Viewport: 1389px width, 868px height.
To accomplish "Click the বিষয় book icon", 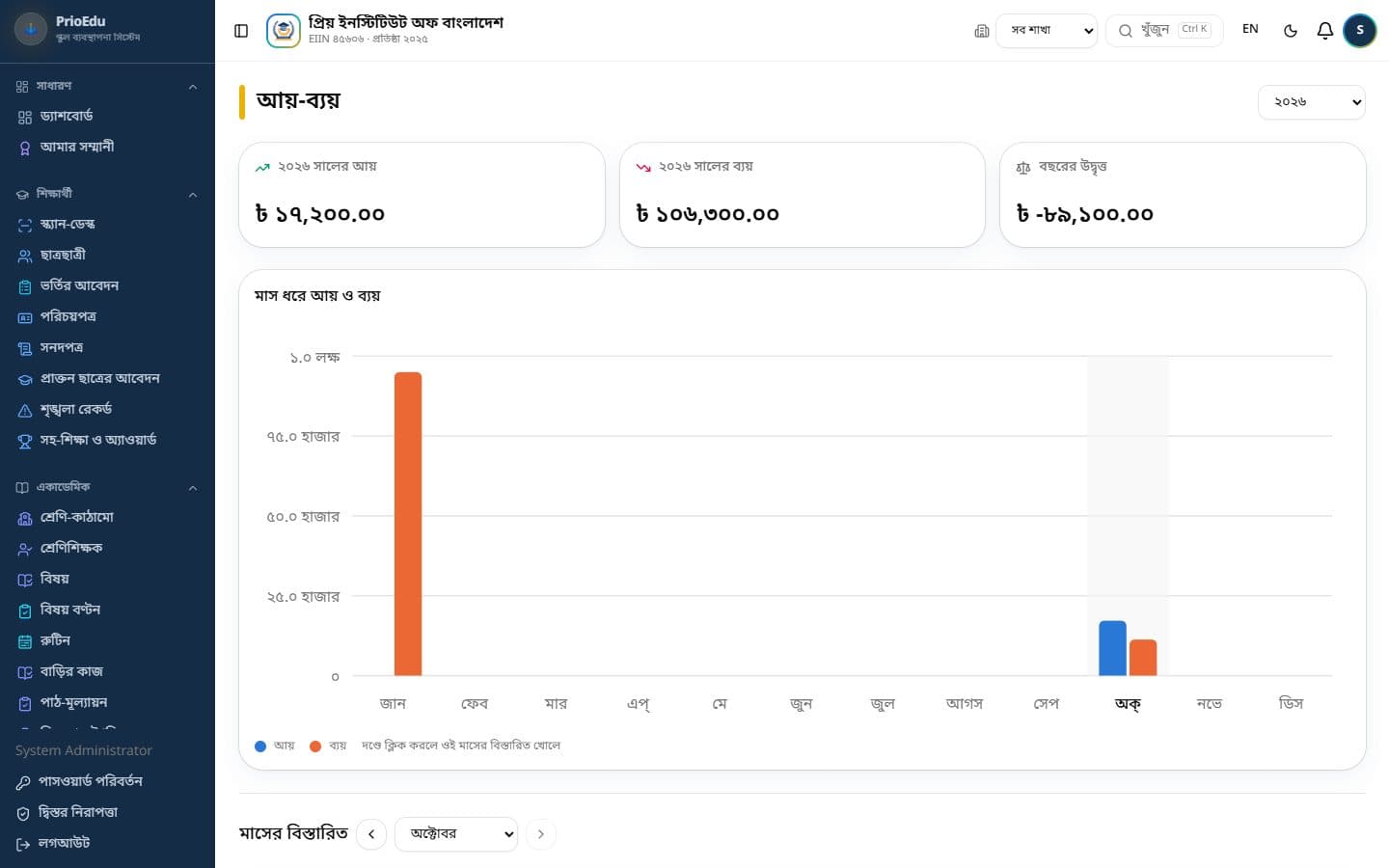I will [x=25, y=580].
